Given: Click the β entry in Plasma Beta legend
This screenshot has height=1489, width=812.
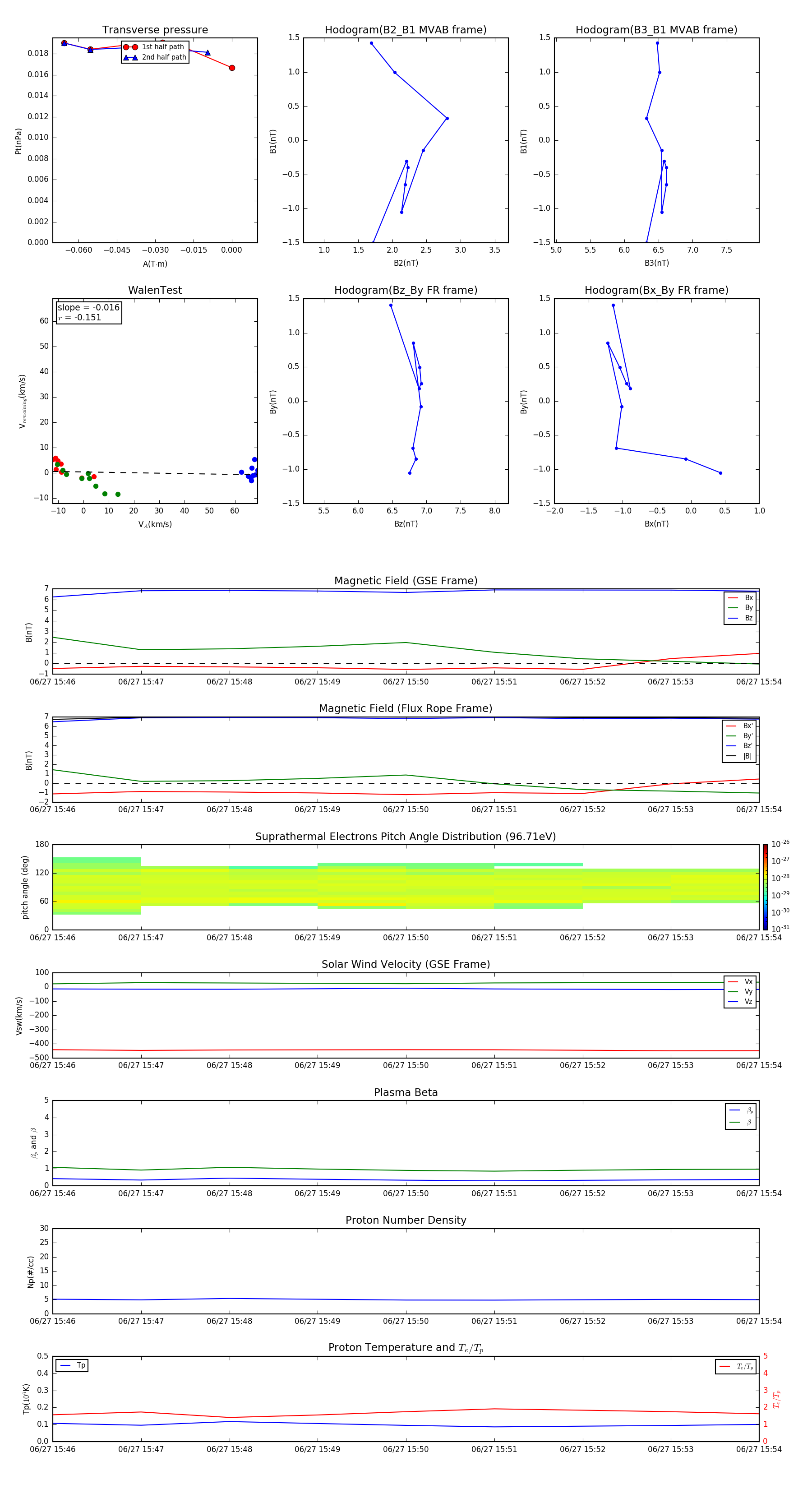Looking at the screenshot, I should click(741, 1122).
